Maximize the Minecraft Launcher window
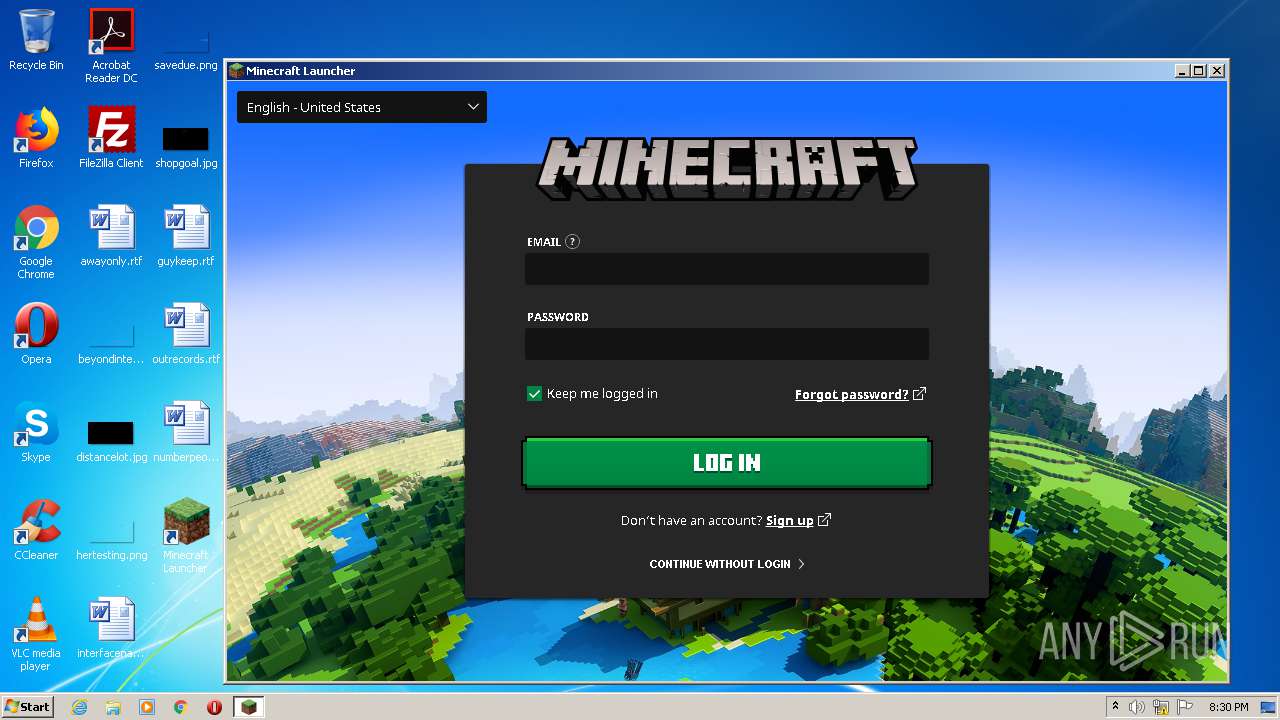This screenshot has height=720, width=1280. point(1200,71)
